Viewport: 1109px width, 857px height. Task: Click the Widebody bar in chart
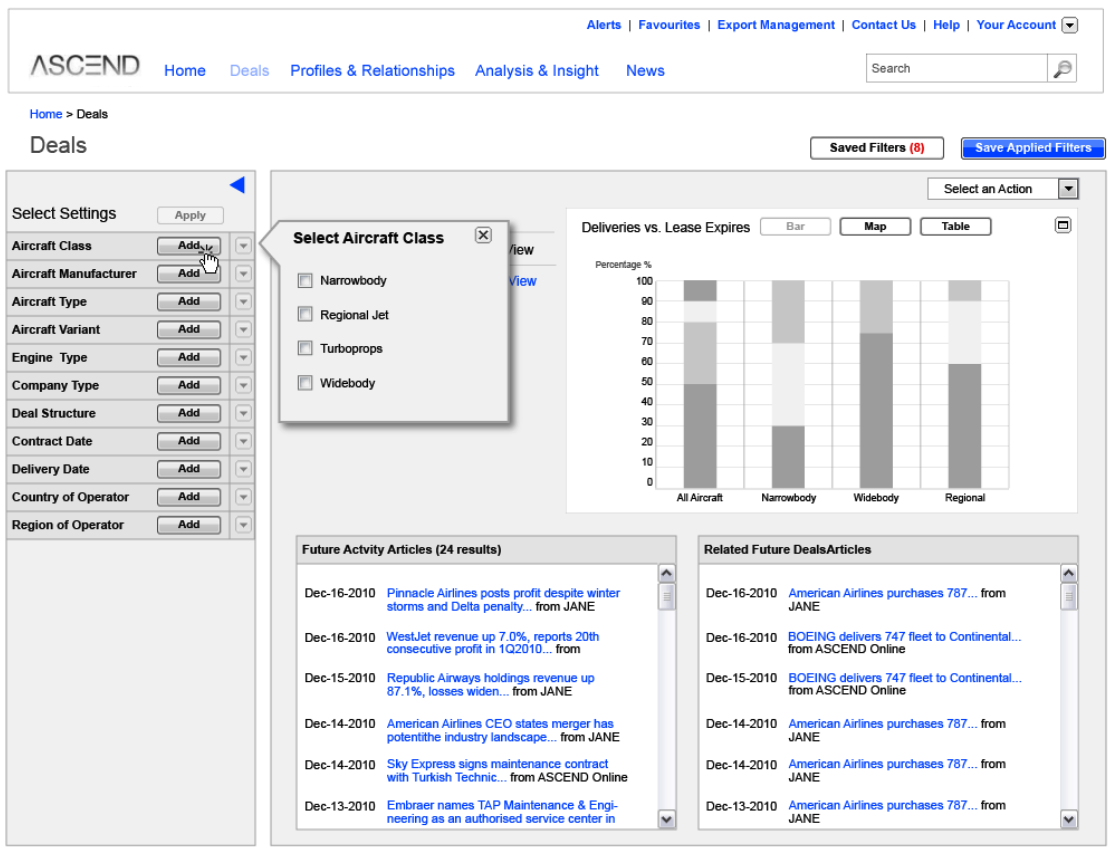pyautogui.click(x=876, y=385)
